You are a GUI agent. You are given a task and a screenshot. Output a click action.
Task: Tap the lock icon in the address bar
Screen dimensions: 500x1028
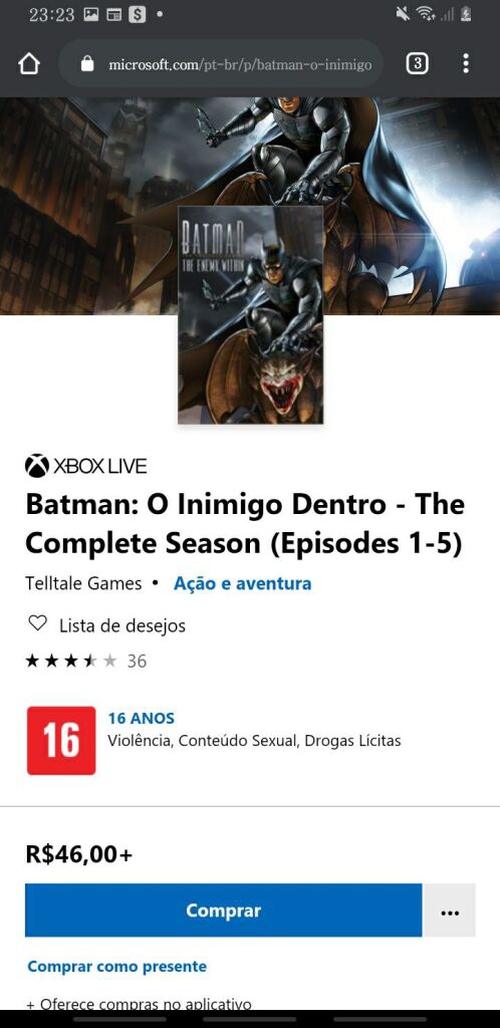click(87, 64)
